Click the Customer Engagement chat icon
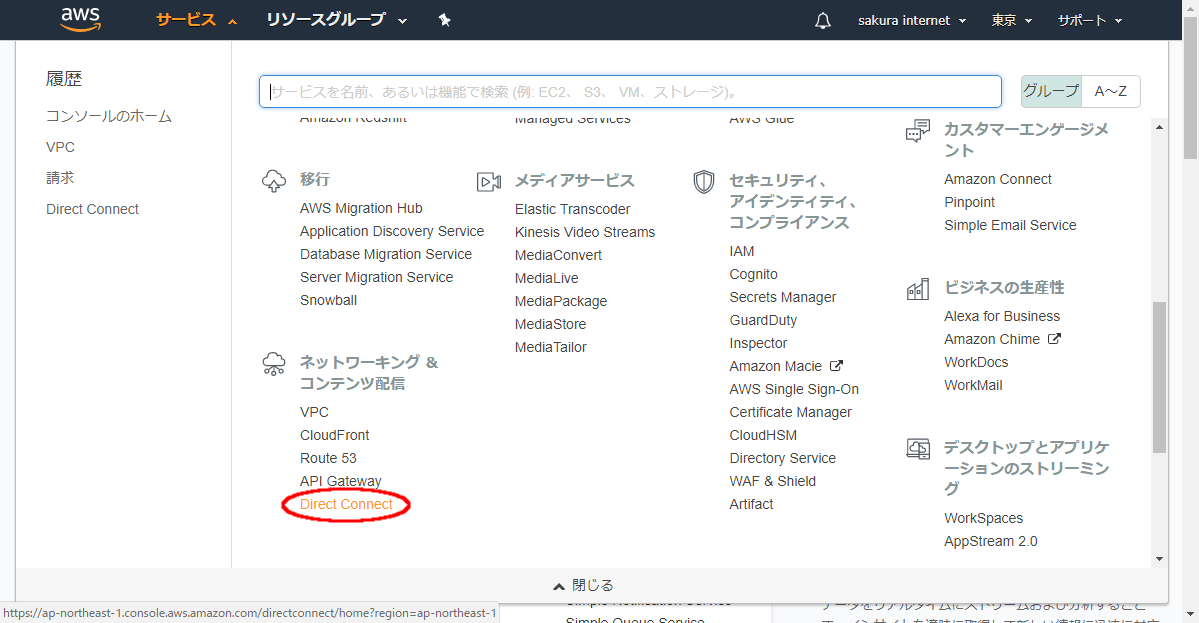 click(x=917, y=131)
